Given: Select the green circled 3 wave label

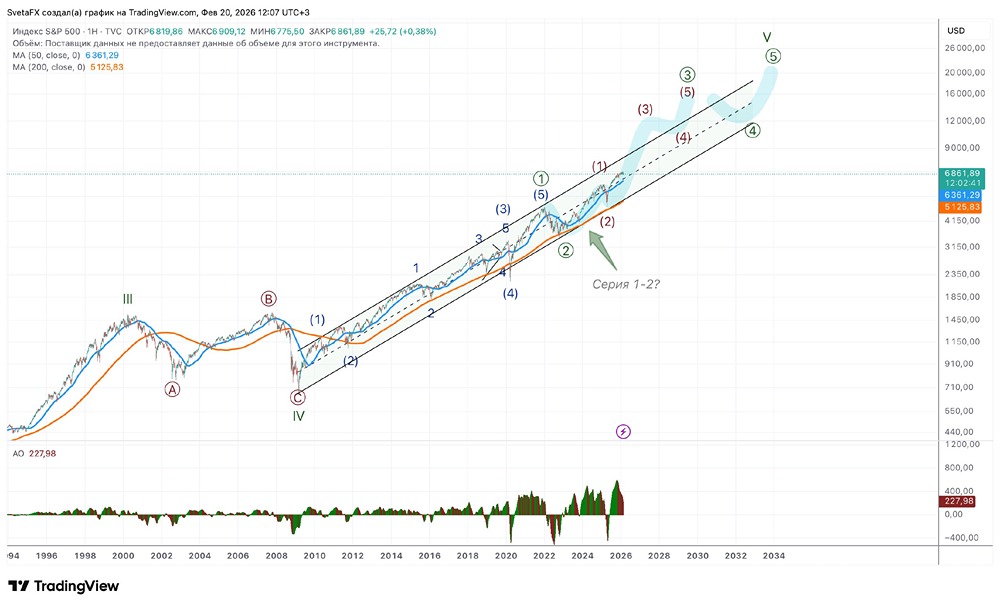Looking at the screenshot, I should point(687,75).
